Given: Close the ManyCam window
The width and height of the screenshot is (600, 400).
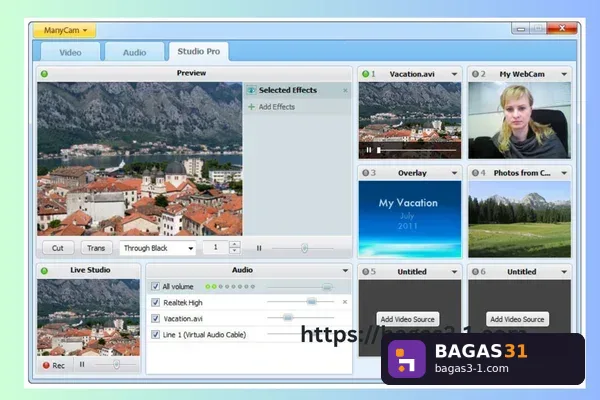Looking at the screenshot, I should tap(562, 28).
